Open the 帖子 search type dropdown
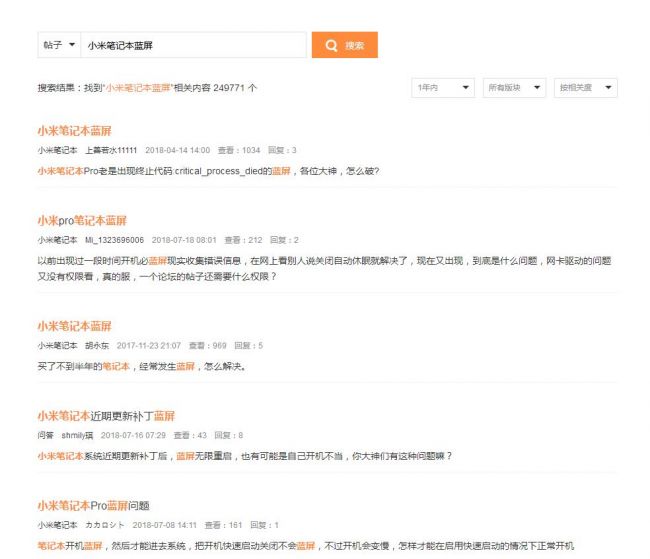650x559 pixels. pos(59,45)
